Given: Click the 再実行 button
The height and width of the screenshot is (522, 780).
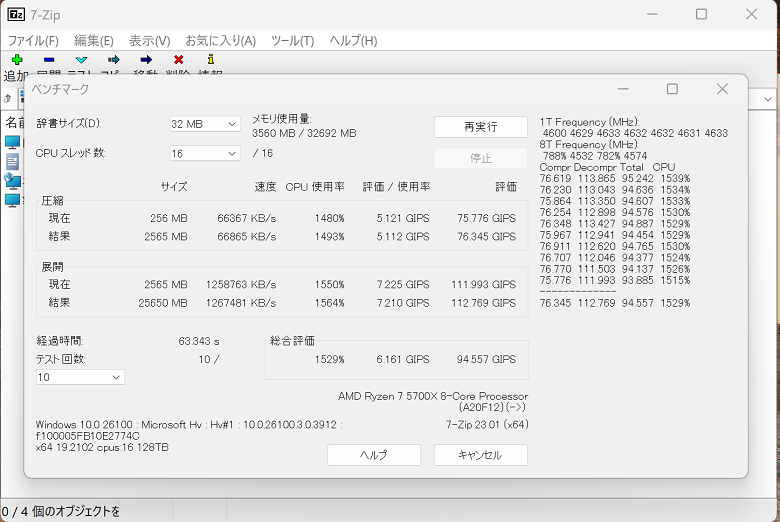Looking at the screenshot, I should click(481, 127).
